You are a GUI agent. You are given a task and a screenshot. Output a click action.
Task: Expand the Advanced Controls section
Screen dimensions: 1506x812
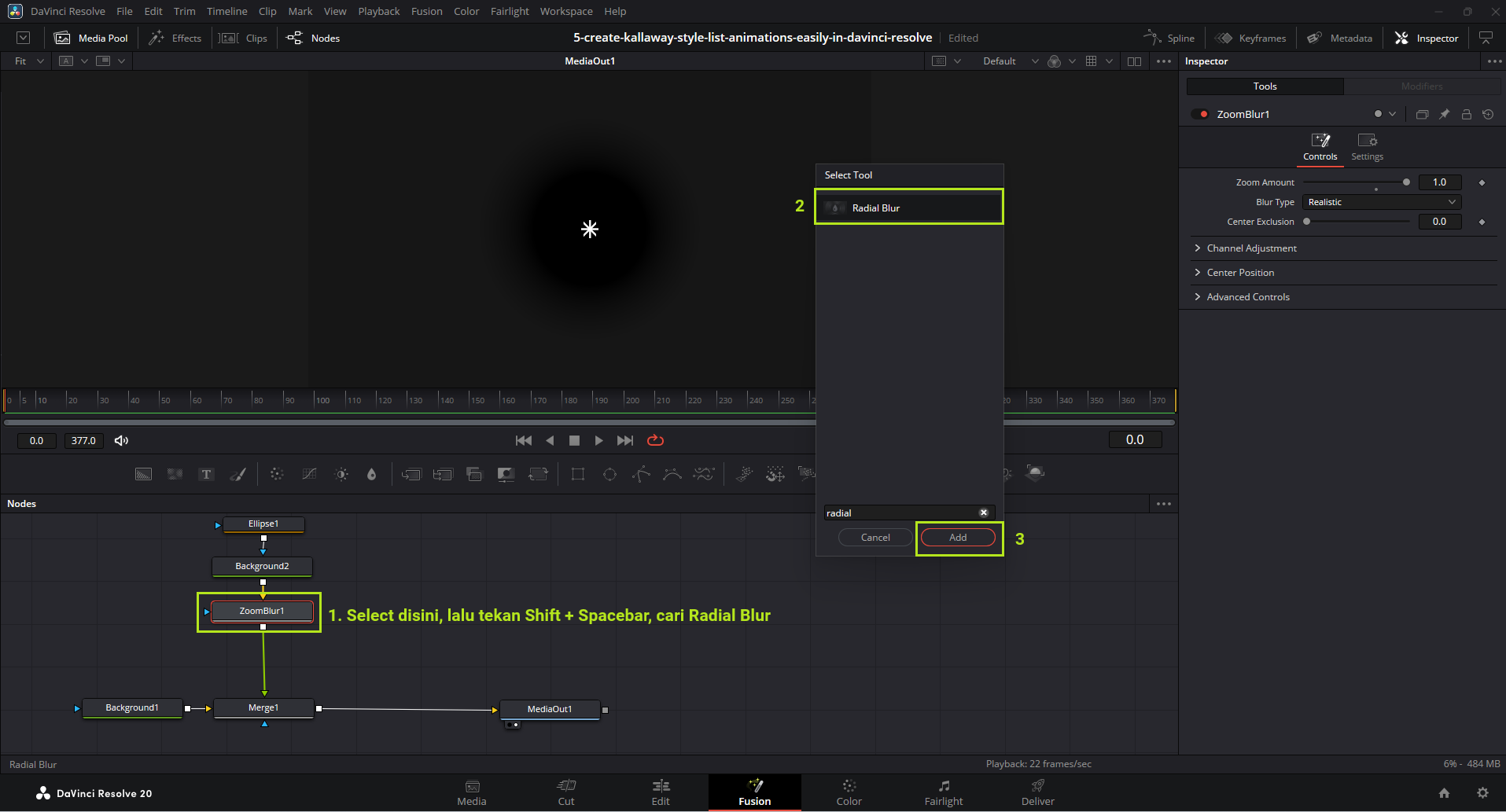pos(1247,297)
